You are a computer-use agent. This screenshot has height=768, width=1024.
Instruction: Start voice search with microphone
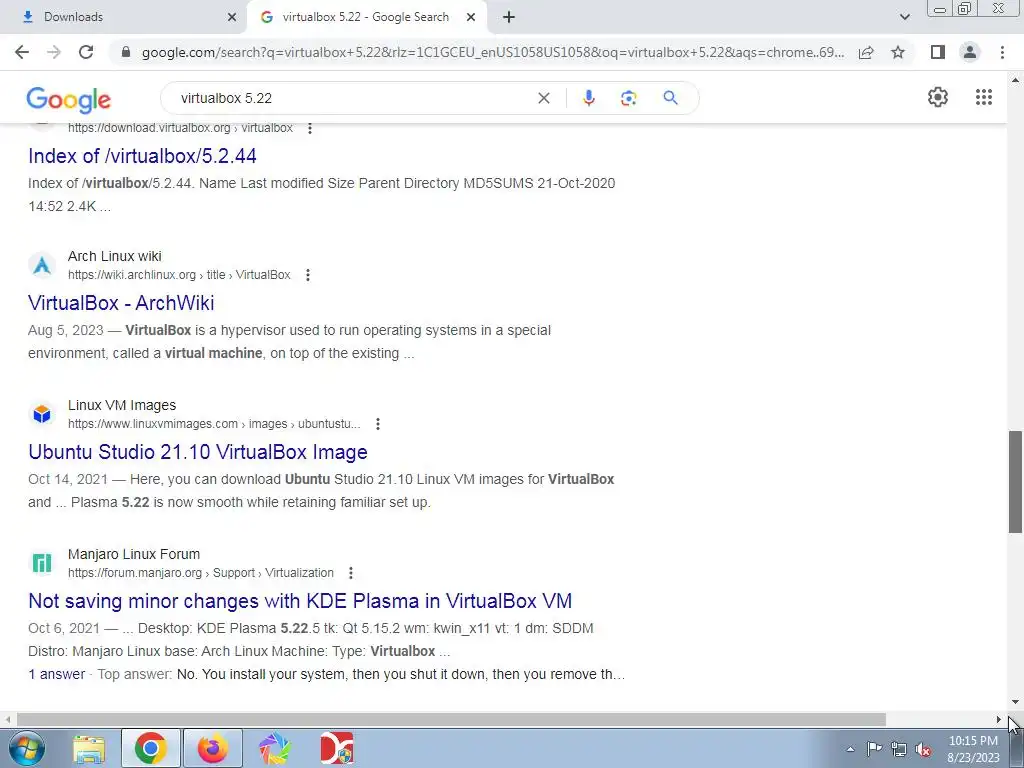point(588,98)
